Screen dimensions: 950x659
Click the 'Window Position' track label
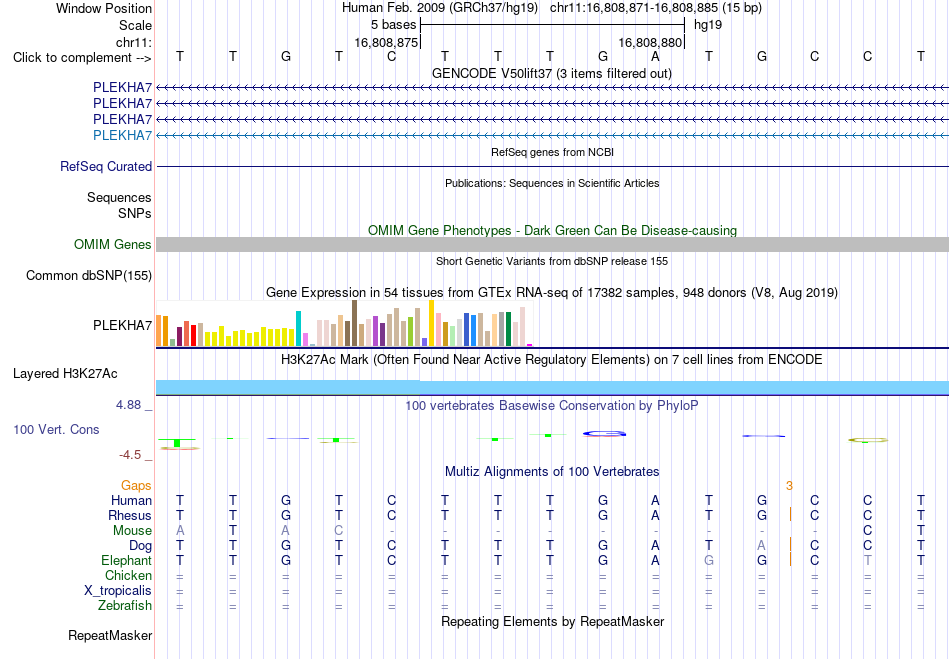click(x=104, y=8)
